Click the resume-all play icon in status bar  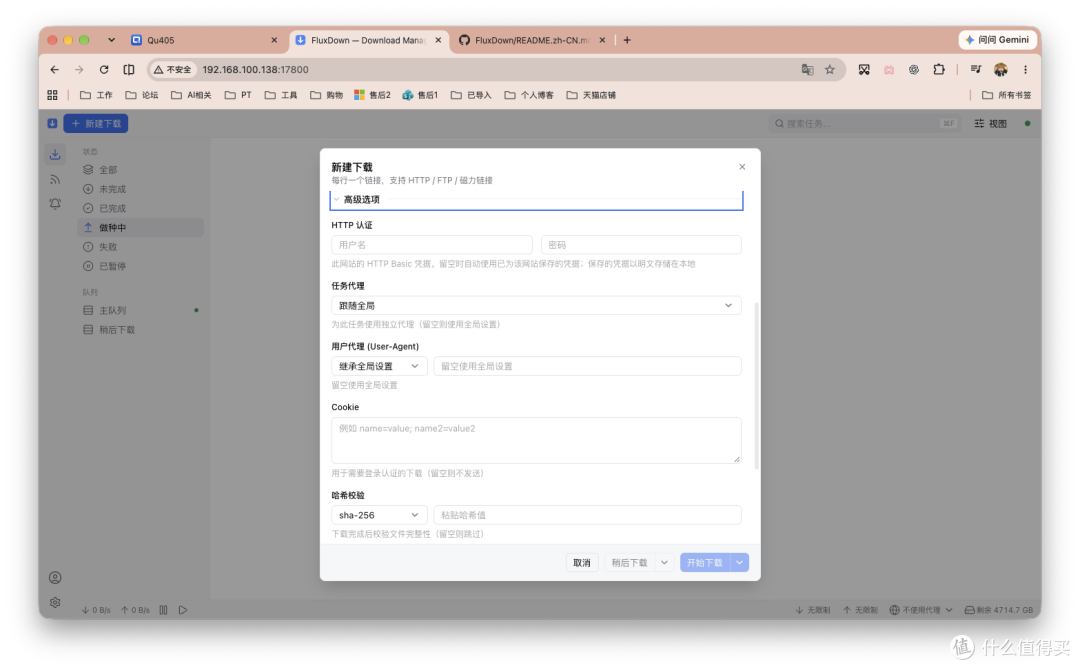(183, 610)
